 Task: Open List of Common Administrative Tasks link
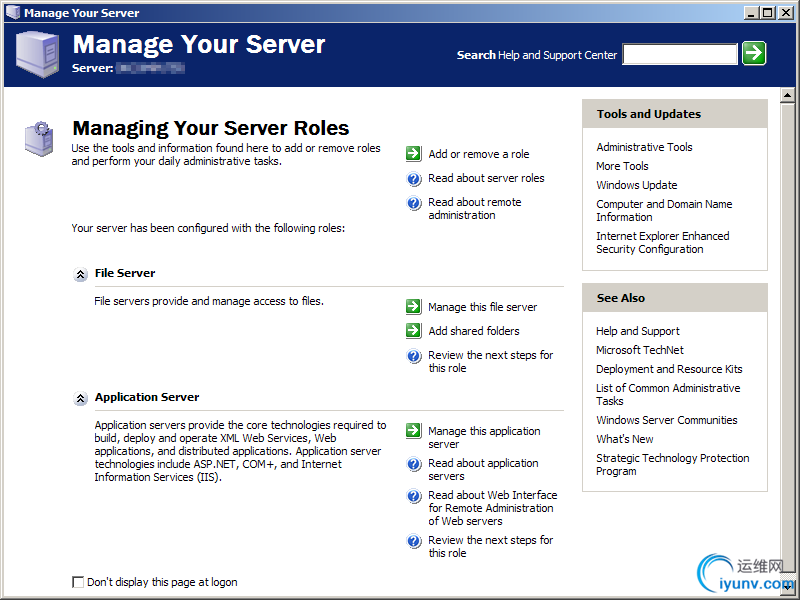tap(668, 394)
